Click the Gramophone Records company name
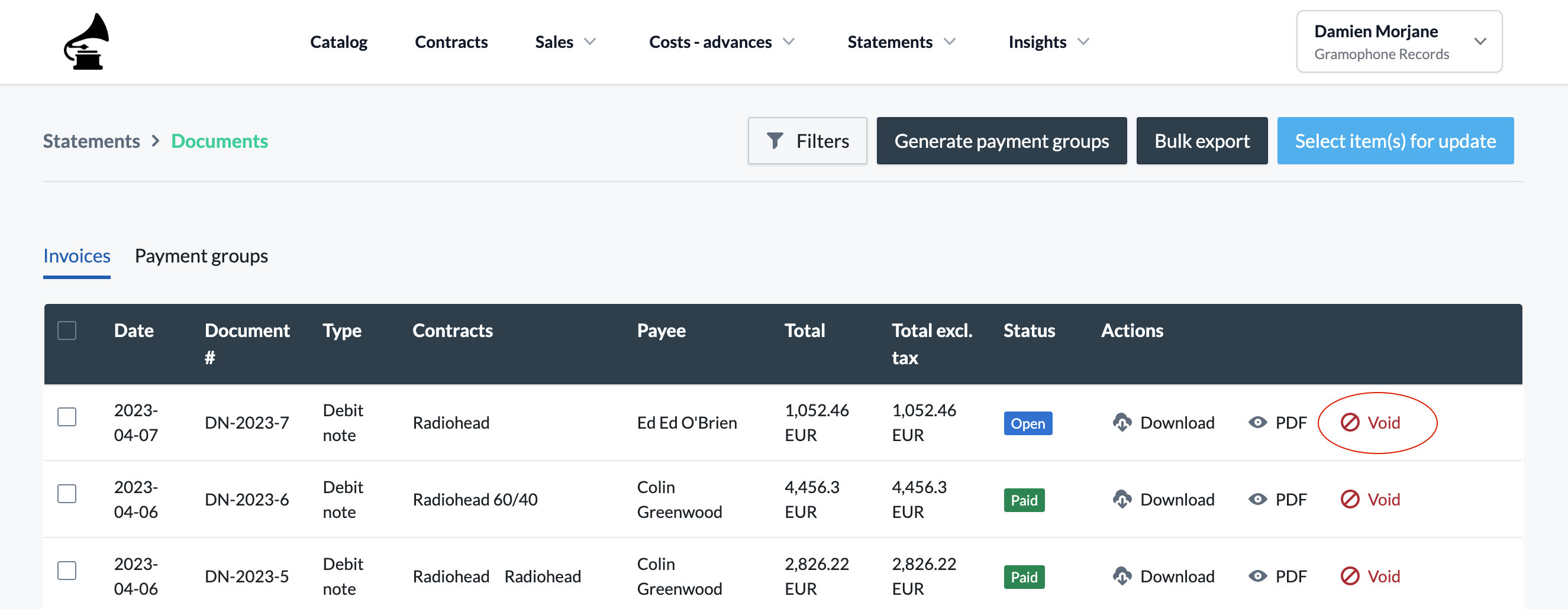1568x609 pixels. point(1381,54)
